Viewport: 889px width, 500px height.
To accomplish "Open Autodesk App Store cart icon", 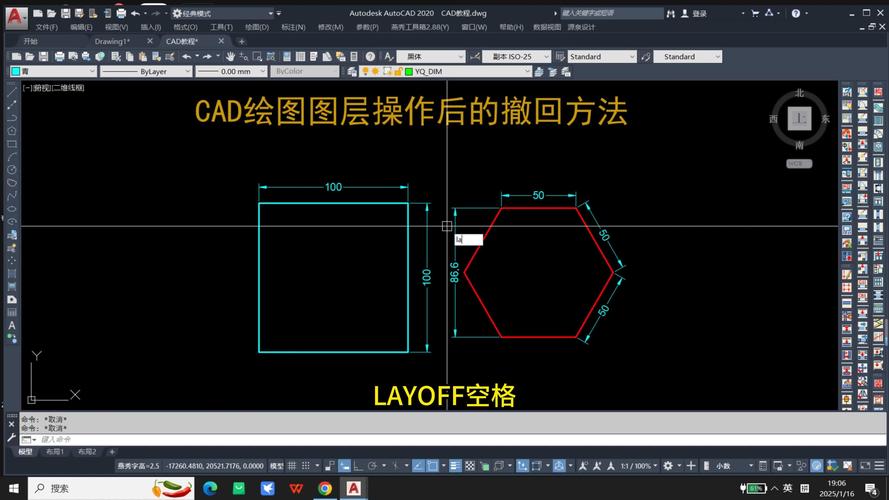I will [x=755, y=13].
